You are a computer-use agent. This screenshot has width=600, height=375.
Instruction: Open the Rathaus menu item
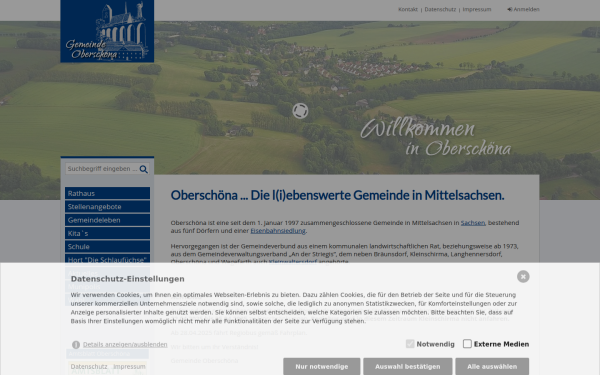(108, 193)
